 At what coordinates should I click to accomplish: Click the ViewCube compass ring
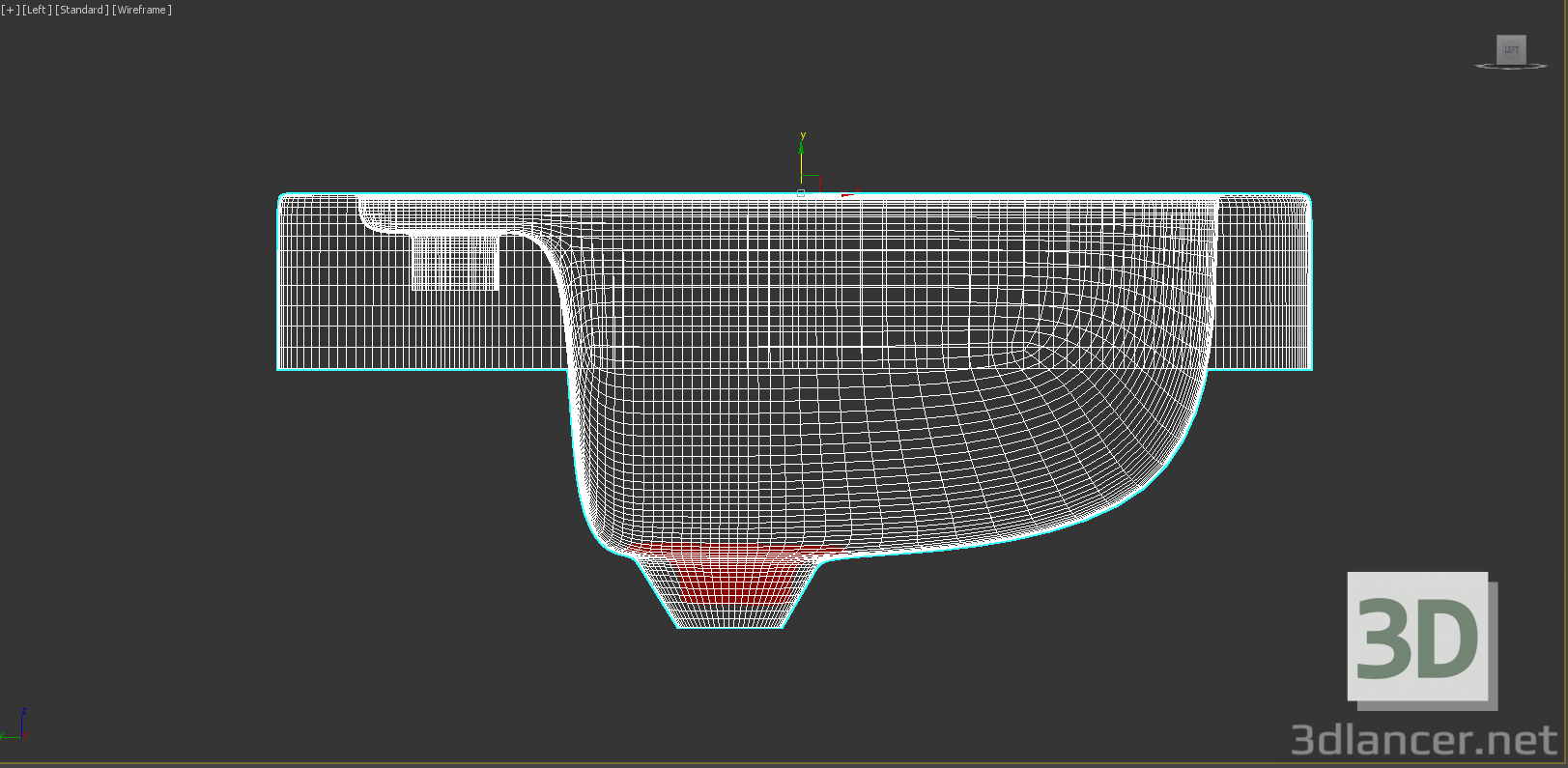(x=1511, y=66)
